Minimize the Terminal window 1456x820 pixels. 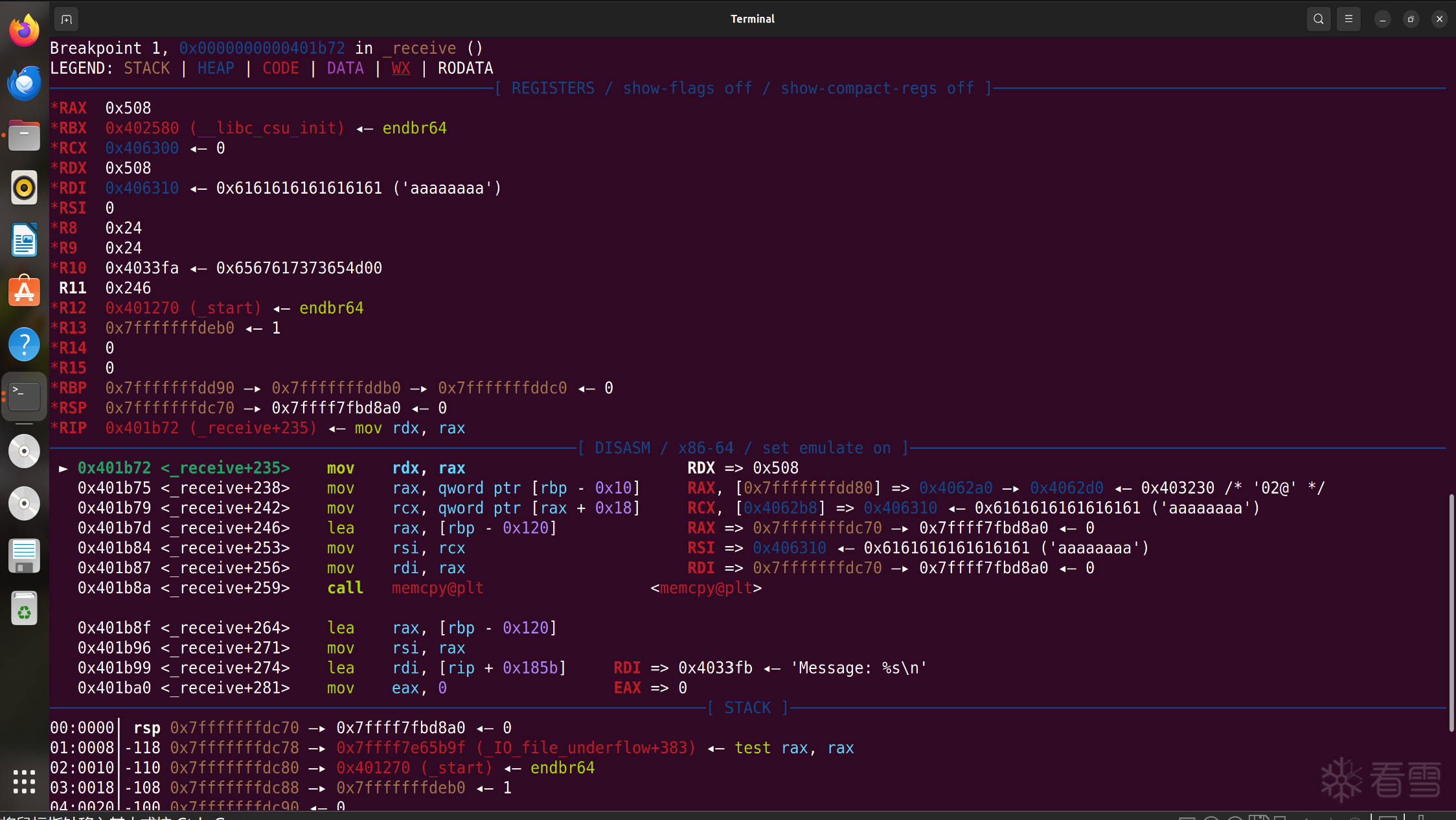click(1382, 19)
